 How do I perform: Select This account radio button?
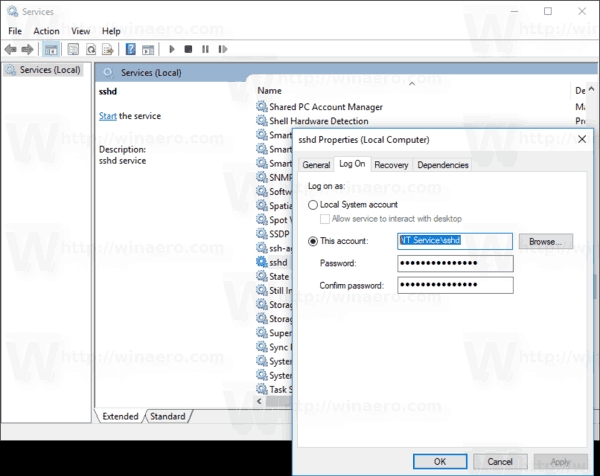pos(313,241)
